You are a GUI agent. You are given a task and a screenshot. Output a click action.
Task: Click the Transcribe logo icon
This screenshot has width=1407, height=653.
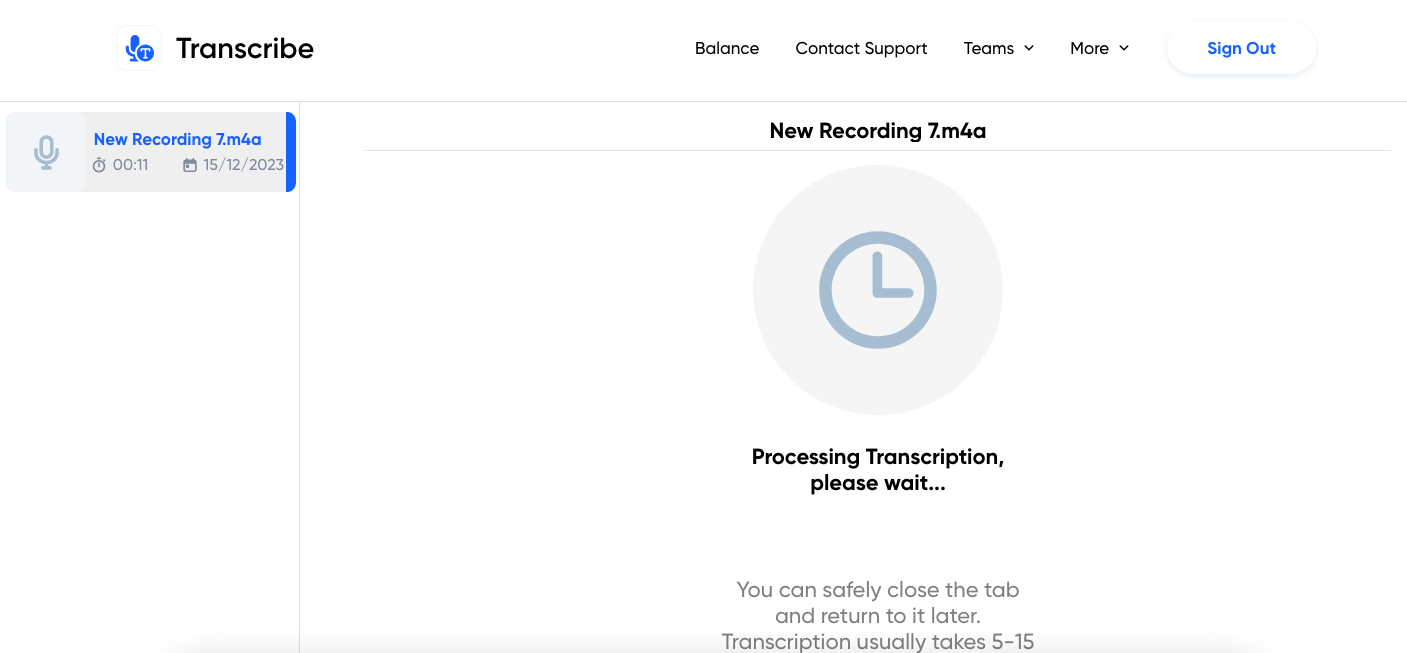(x=139, y=48)
